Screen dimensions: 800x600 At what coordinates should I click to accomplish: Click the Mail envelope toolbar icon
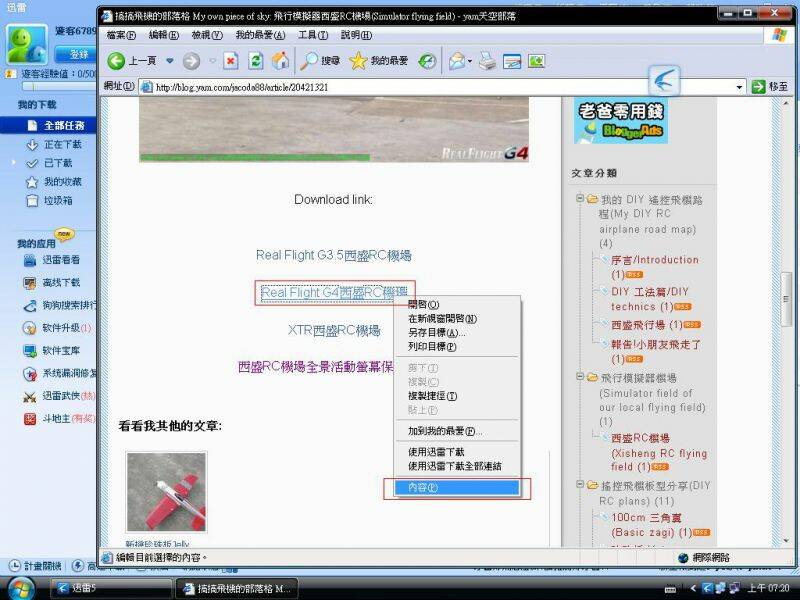(456, 61)
